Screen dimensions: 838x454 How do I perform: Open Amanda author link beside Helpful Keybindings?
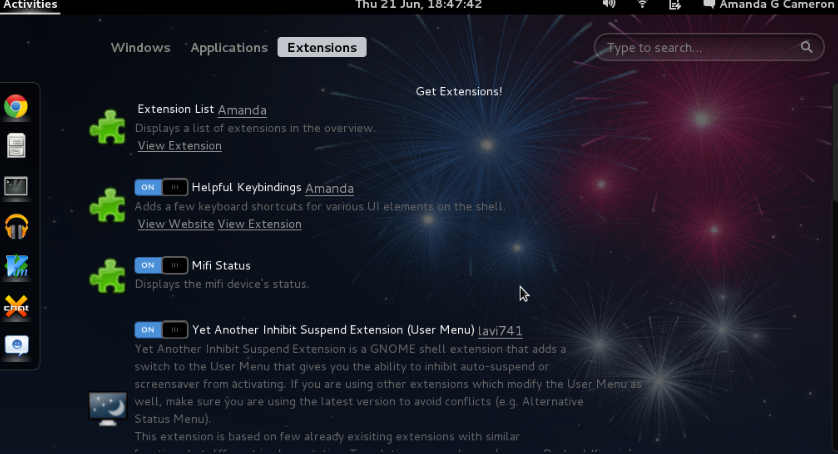pyautogui.click(x=329, y=188)
